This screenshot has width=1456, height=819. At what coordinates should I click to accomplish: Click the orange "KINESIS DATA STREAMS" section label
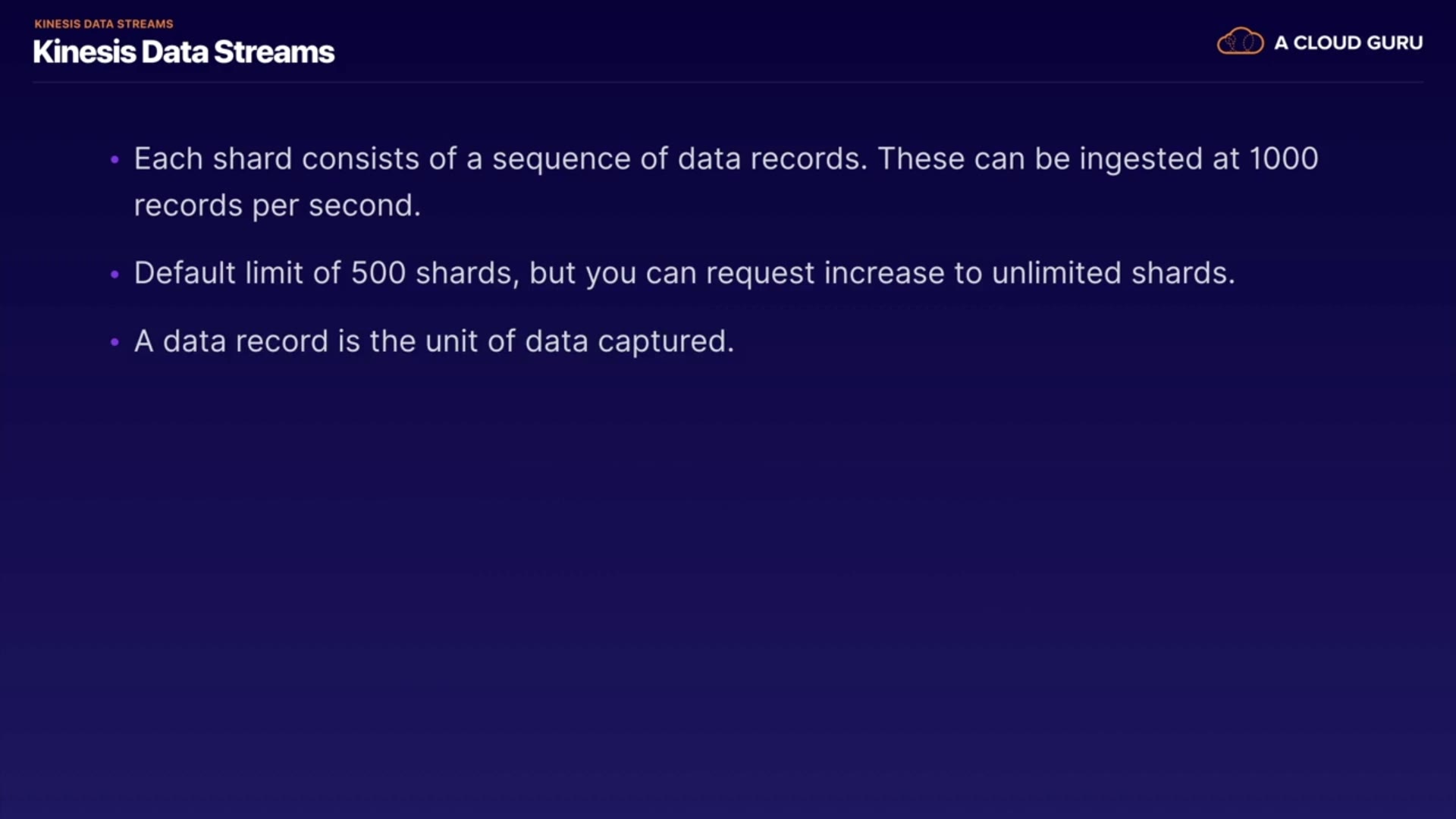[x=104, y=24]
